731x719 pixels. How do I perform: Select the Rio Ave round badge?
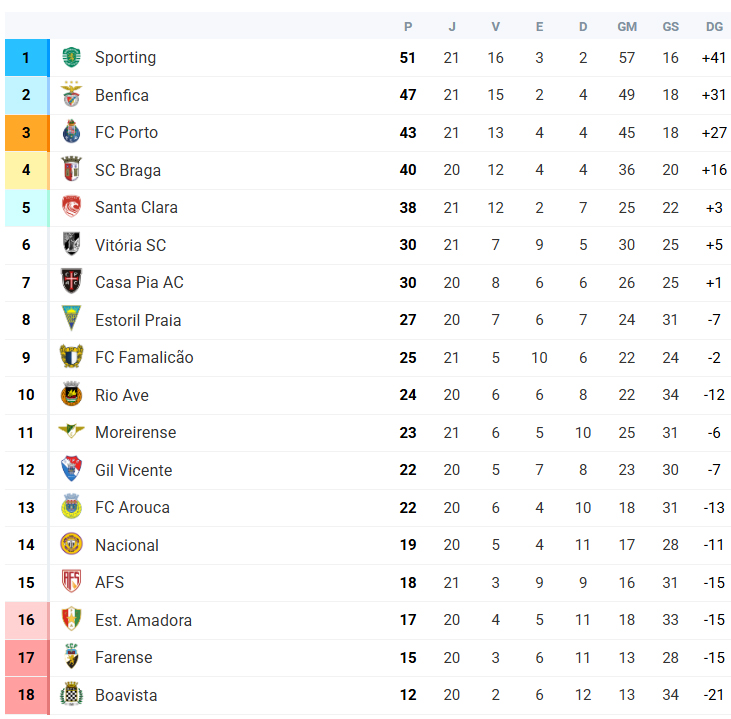click(71, 394)
